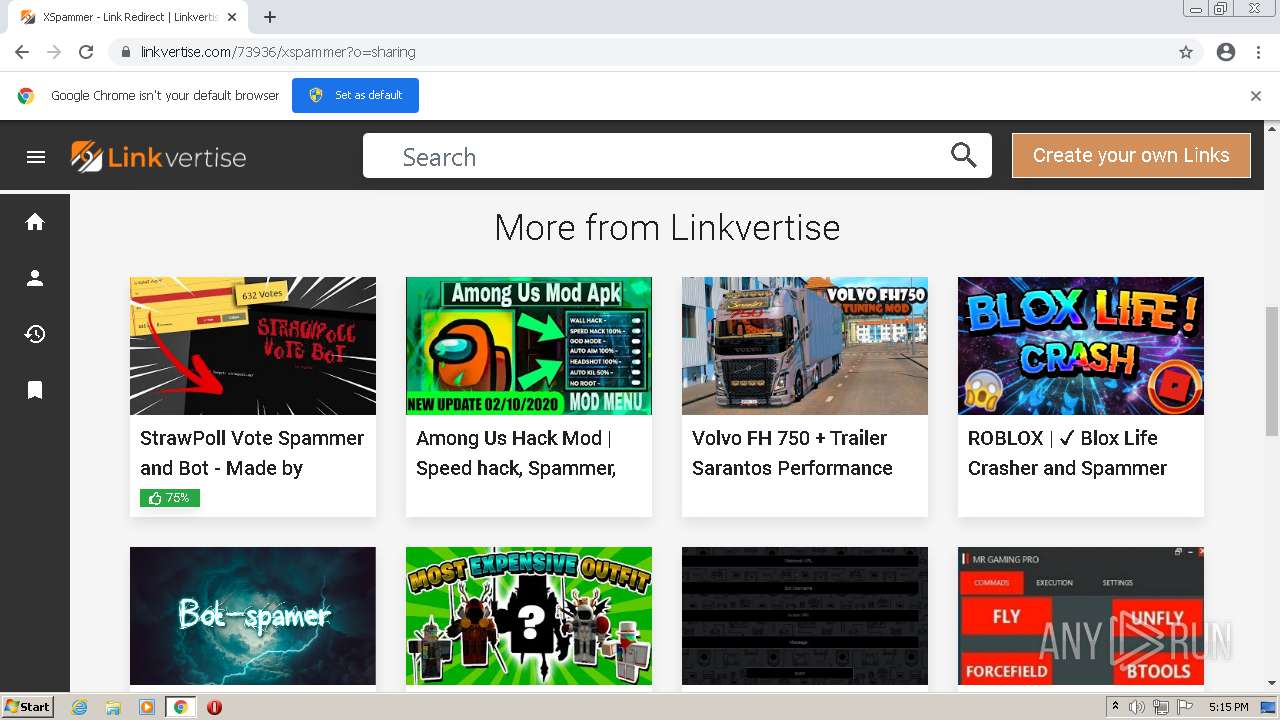Open a new Chrome tab
This screenshot has height=720, width=1280.
[270, 17]
